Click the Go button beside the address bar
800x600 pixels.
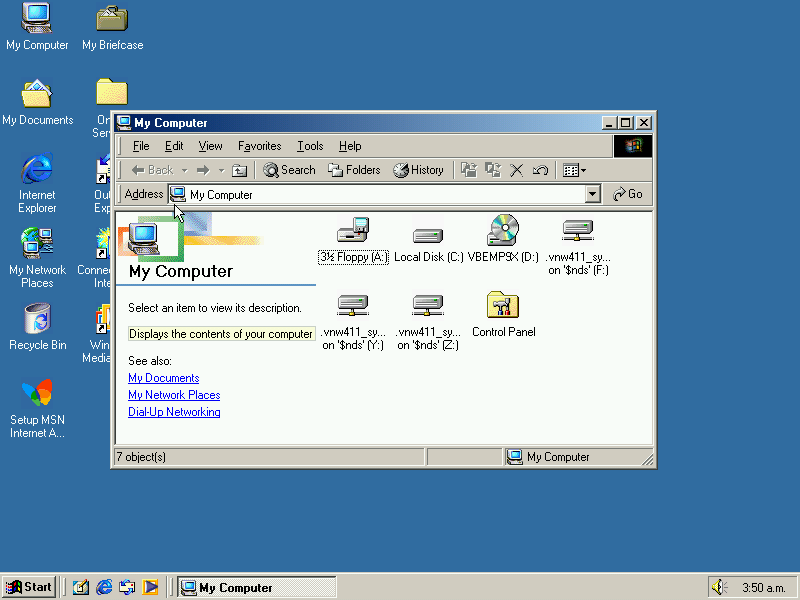point(628,194)
